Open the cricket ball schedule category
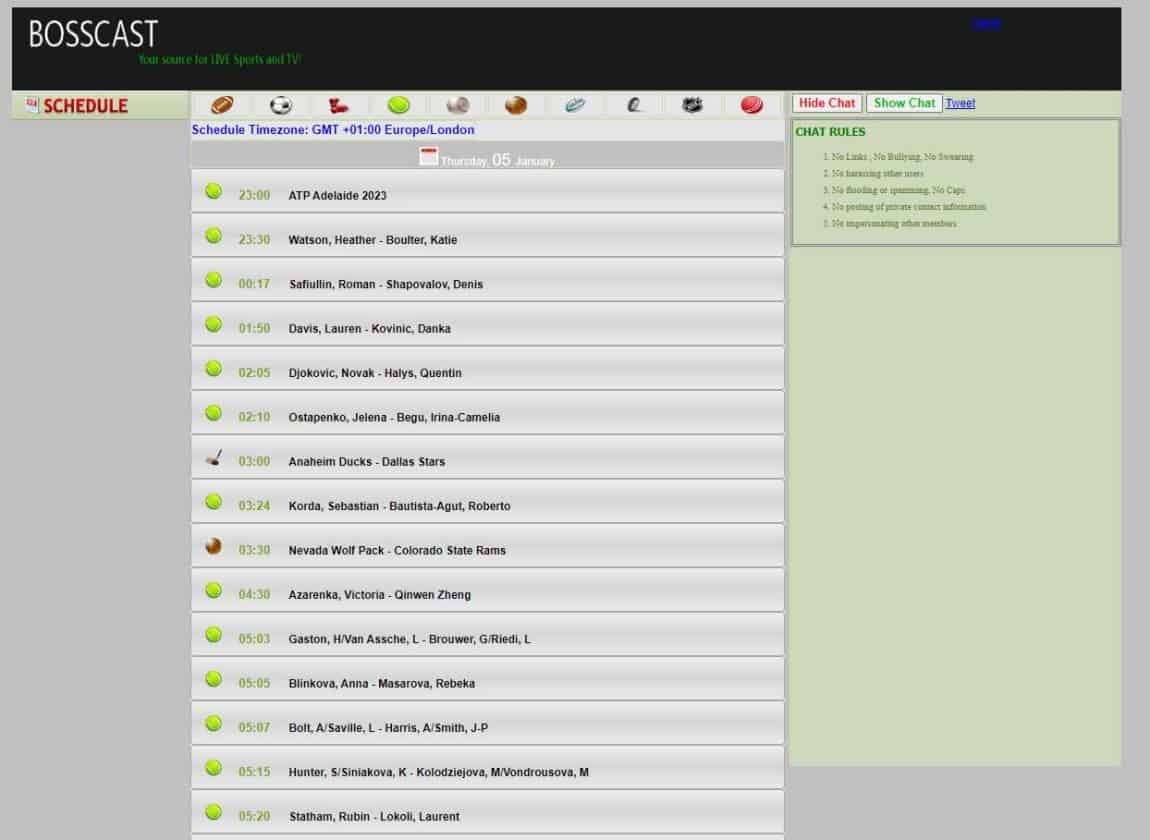 point(752,103)
